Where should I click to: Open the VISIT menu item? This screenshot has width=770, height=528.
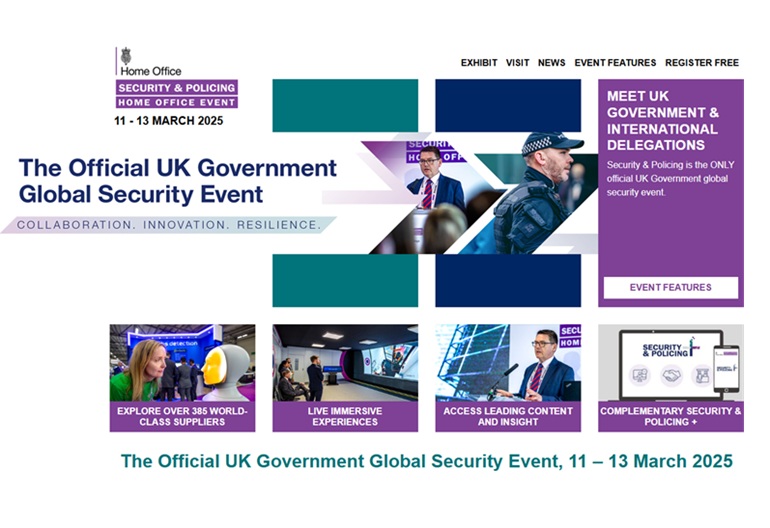click(x=518, y=63)
